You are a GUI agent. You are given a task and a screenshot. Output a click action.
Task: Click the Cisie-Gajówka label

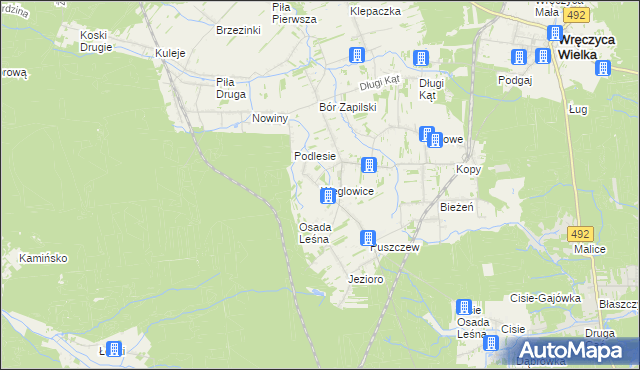coord(545,298)
